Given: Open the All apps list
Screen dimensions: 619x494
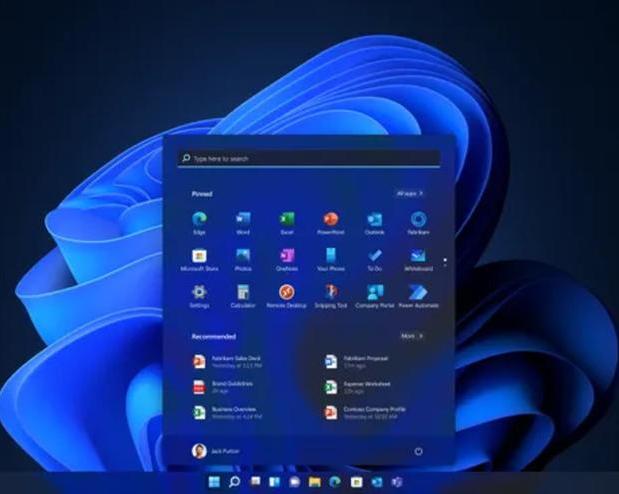Looking at the screenshot, I should (409, 193).
